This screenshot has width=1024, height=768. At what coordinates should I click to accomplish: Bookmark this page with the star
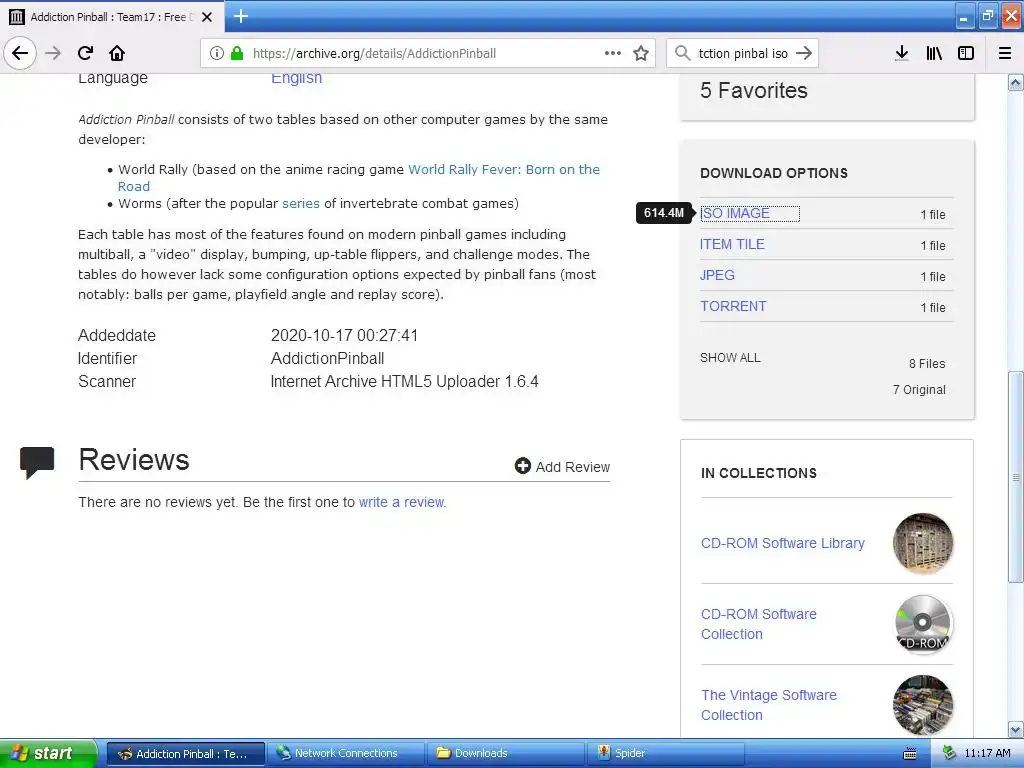641,53
